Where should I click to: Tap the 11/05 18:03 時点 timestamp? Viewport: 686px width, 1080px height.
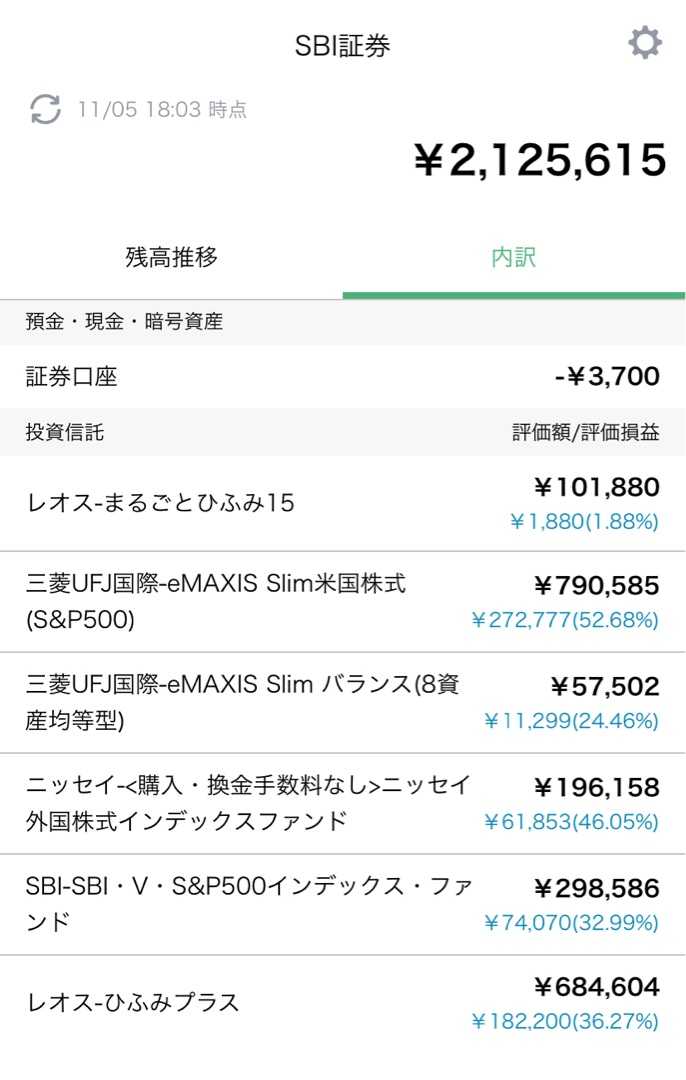(x=162, y=110)
